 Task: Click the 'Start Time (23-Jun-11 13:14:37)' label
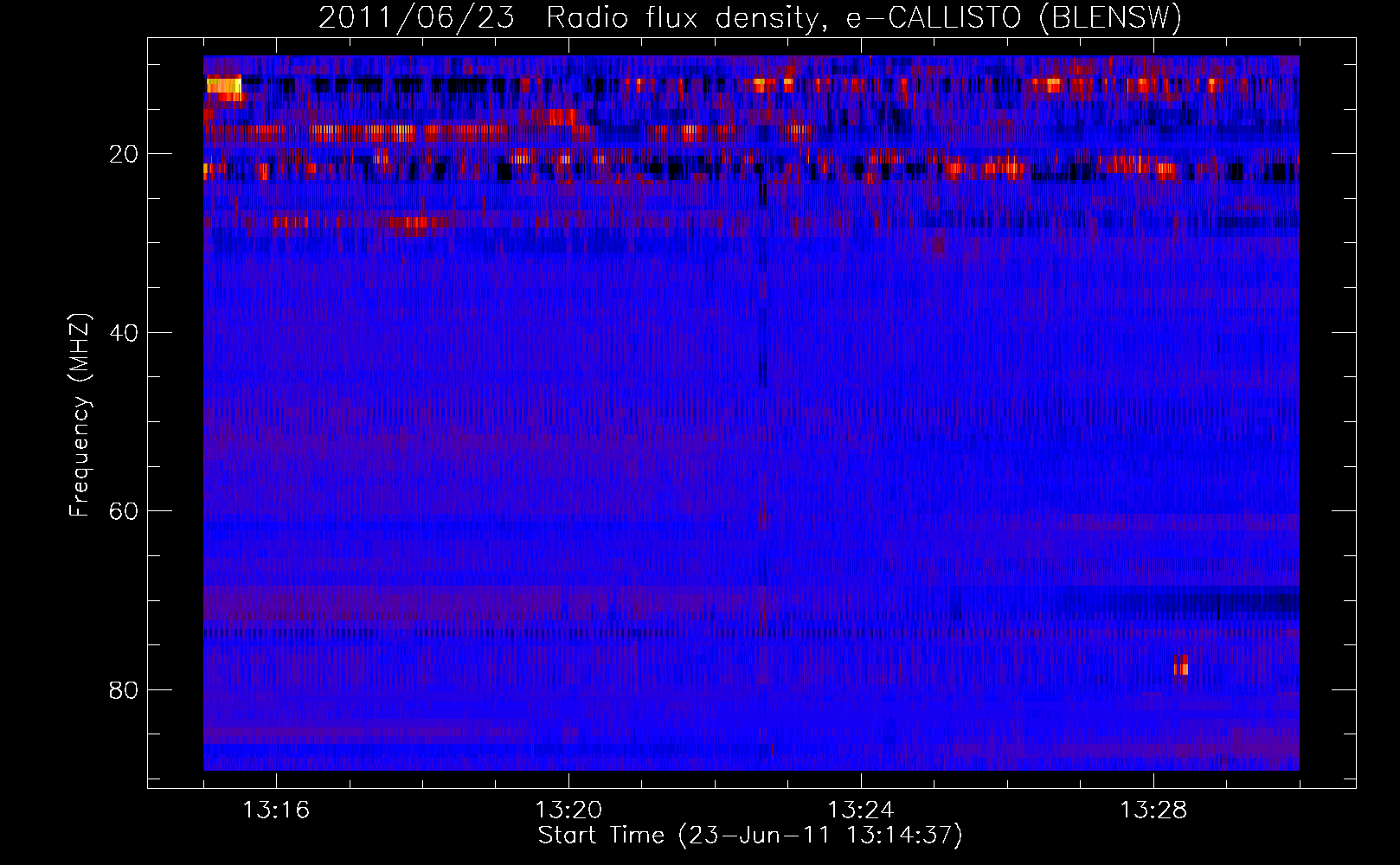(750, 836)
